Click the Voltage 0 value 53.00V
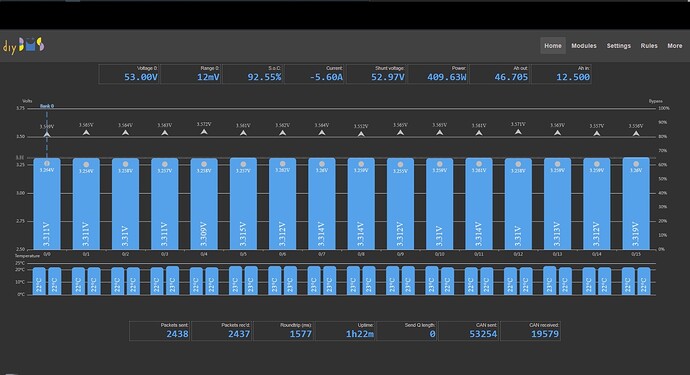The height and width of the screenshot is (375, 690). 141,77
